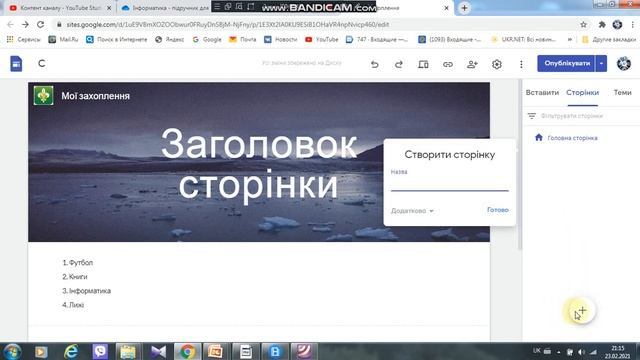Click the Google account avatar
Screen dimensions: 640x360
coord(624,64)
